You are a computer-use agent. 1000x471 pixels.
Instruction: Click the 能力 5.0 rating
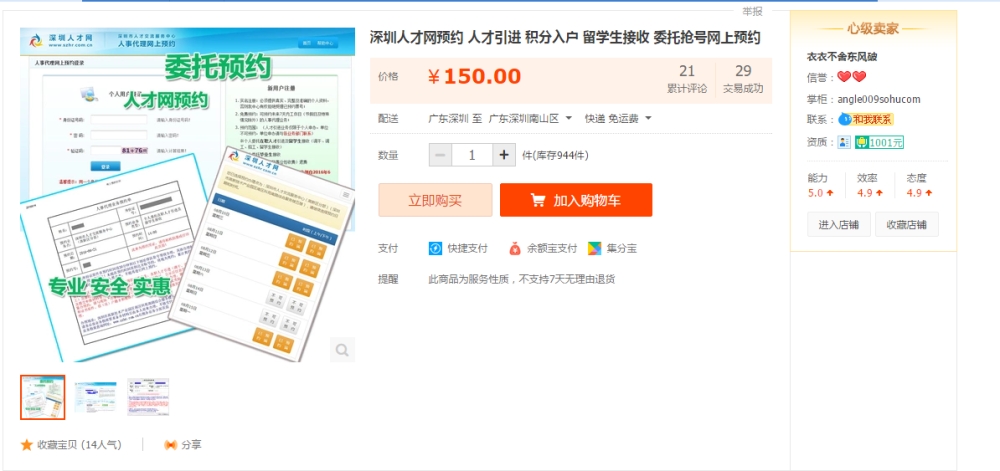tap(821, 185)
